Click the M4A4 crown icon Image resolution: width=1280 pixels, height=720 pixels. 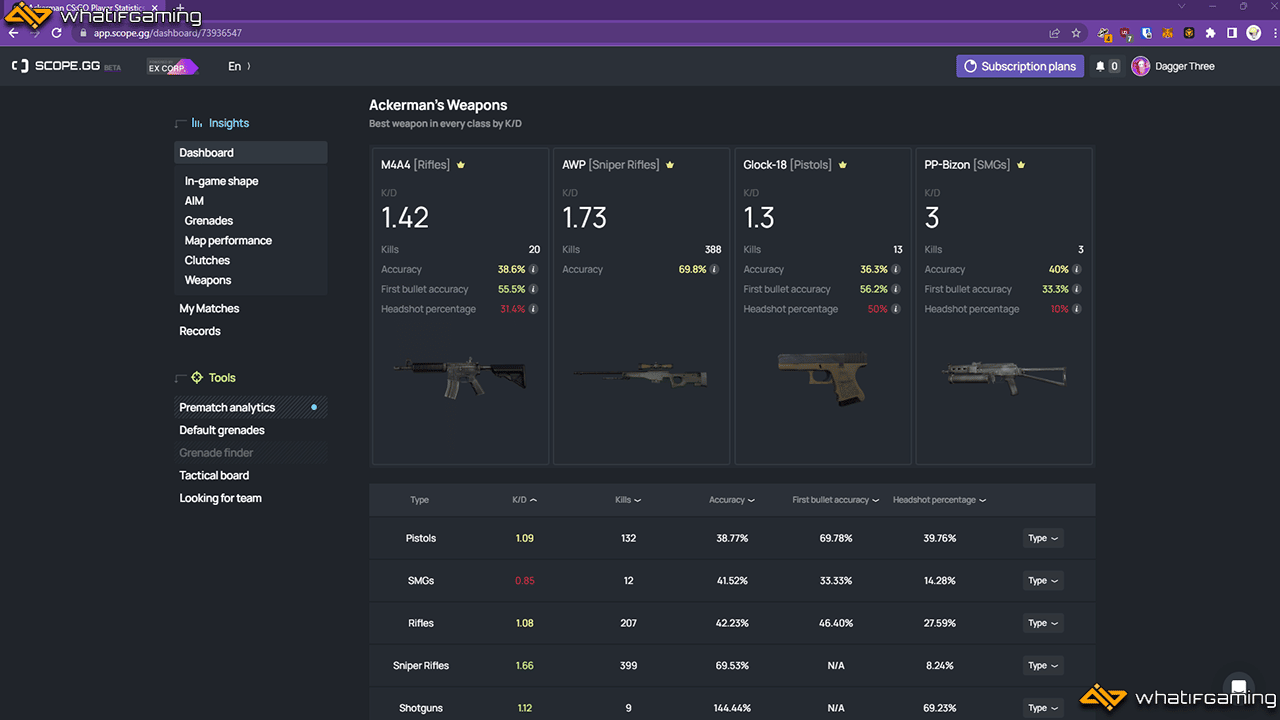coord(461,164)
